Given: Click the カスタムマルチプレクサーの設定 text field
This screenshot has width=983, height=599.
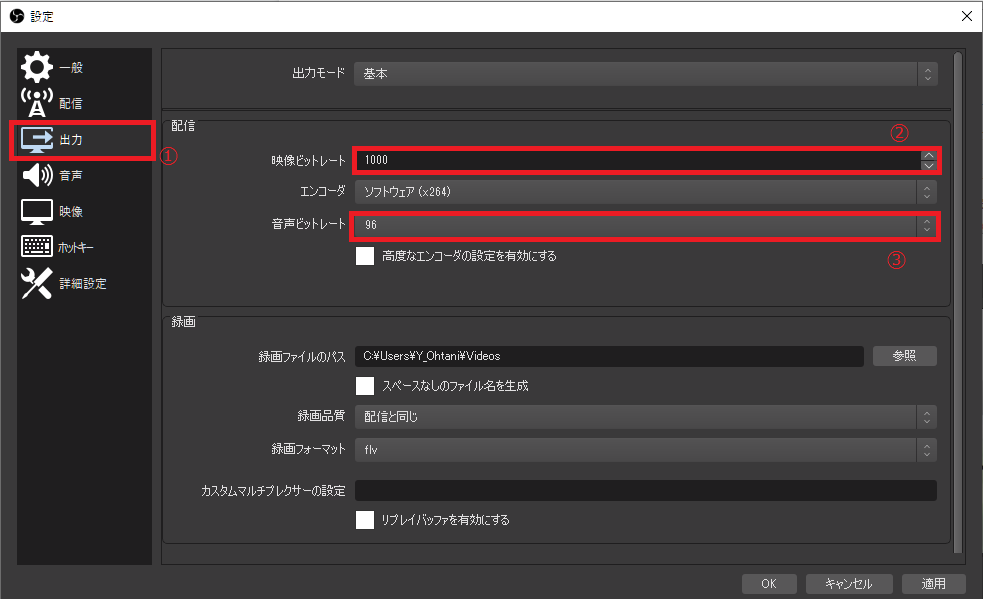Looking at the screenshot, I should 645,490.
